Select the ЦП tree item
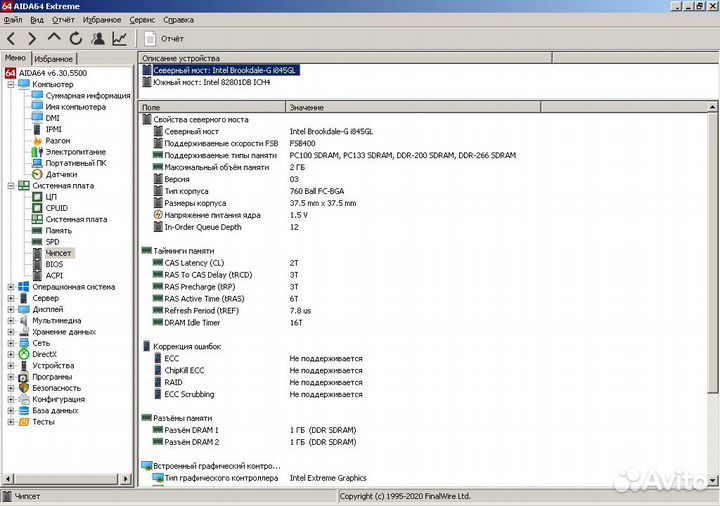Image resolution: width=720 pixels, height=506 pixels. pos(51,197)
